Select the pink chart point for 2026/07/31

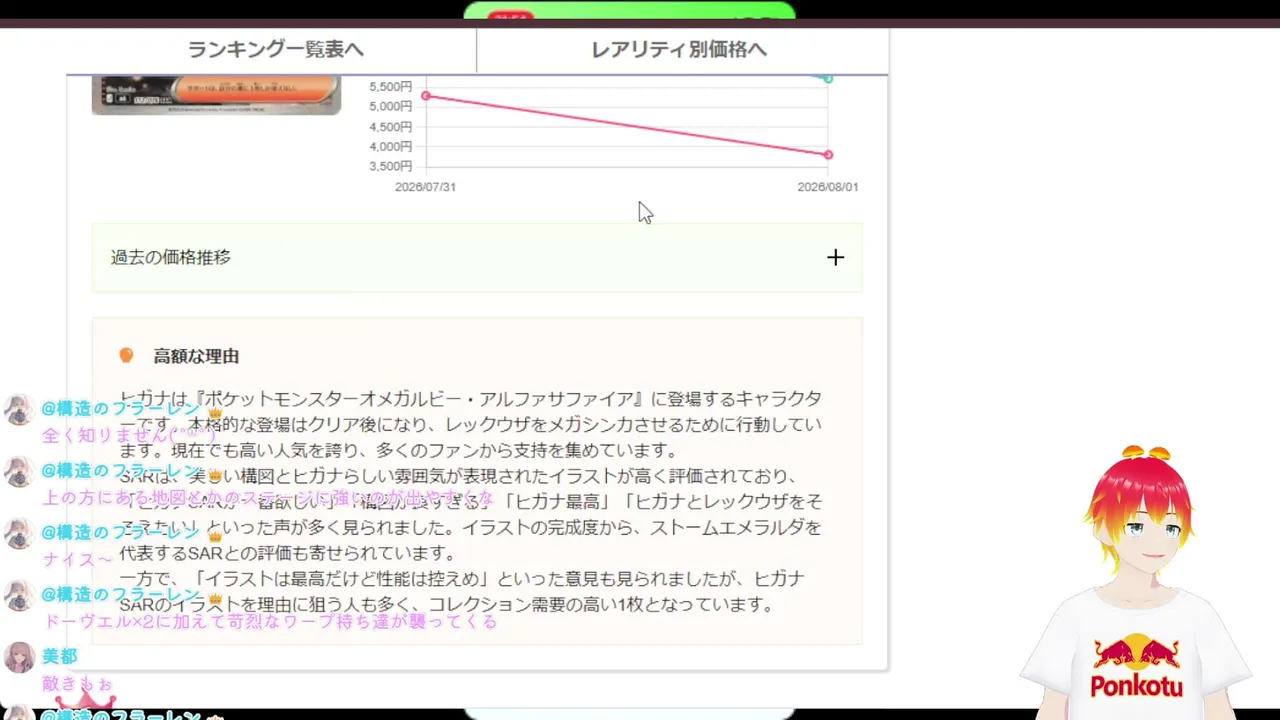pos(426,96)
